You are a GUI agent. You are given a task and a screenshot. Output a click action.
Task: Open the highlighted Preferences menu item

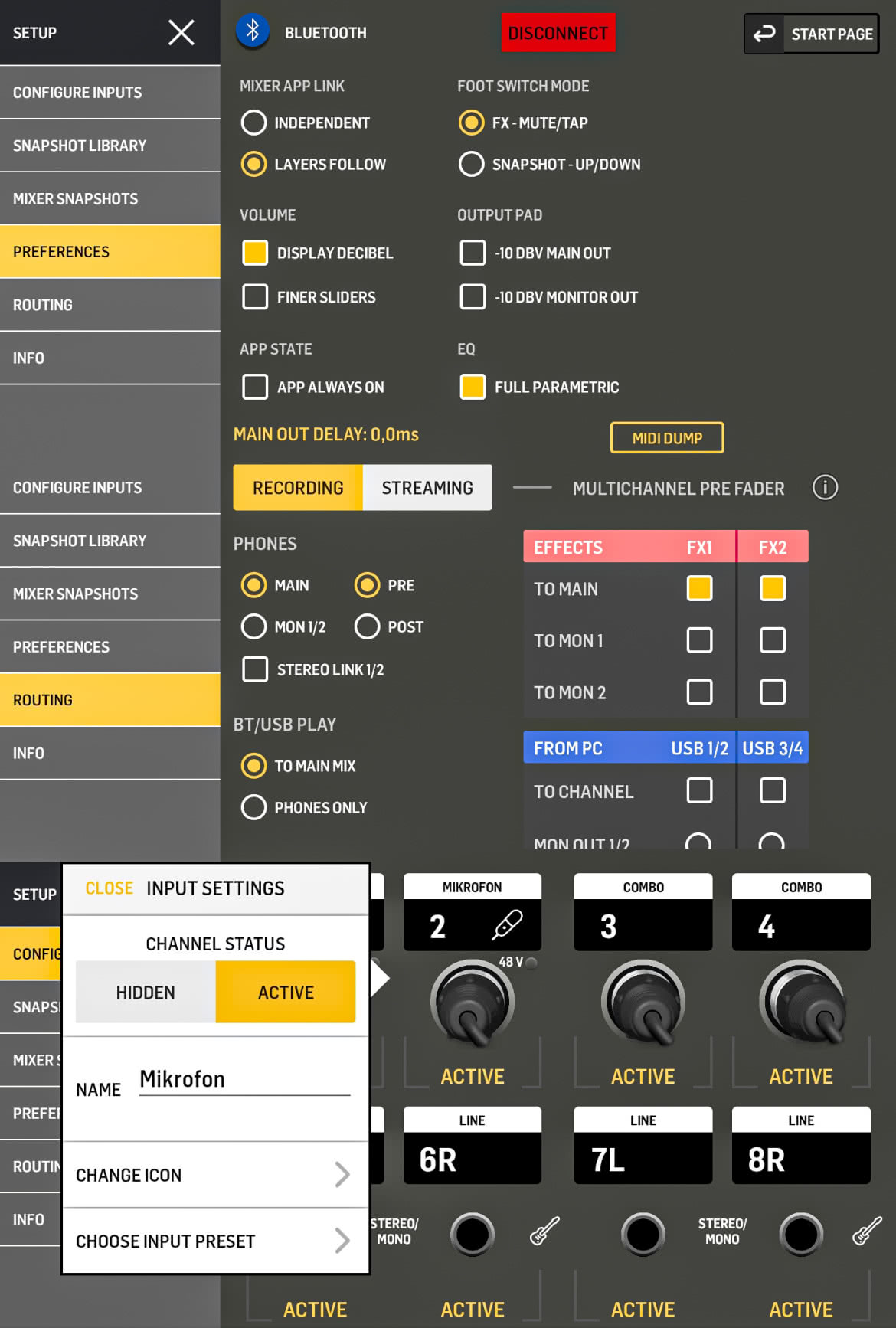tap(110, 251)
